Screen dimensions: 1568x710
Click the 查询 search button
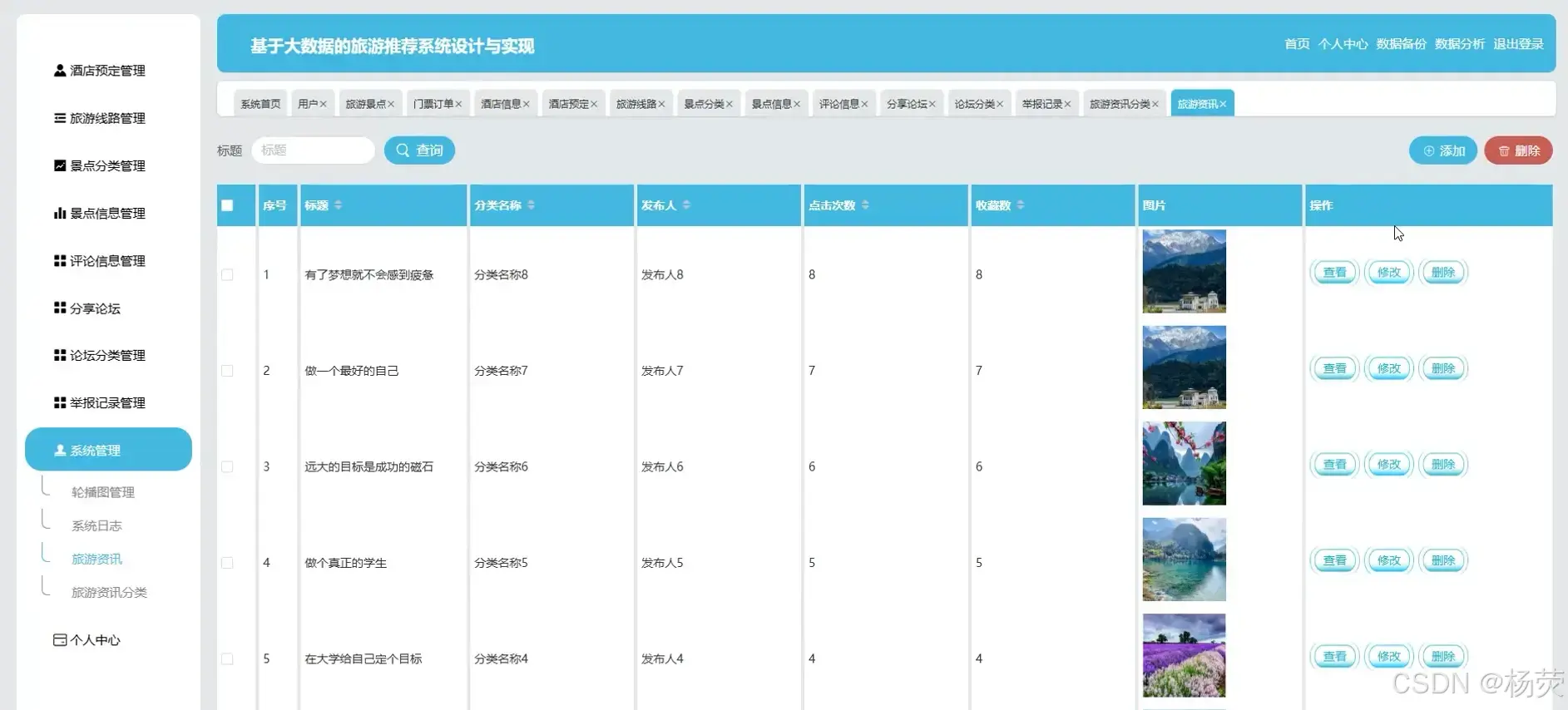pos(419,150)
